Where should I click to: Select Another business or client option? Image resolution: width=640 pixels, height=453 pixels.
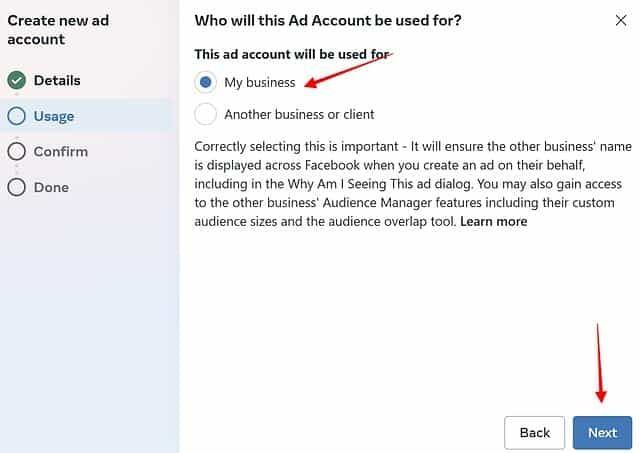(x=205, y=114)
